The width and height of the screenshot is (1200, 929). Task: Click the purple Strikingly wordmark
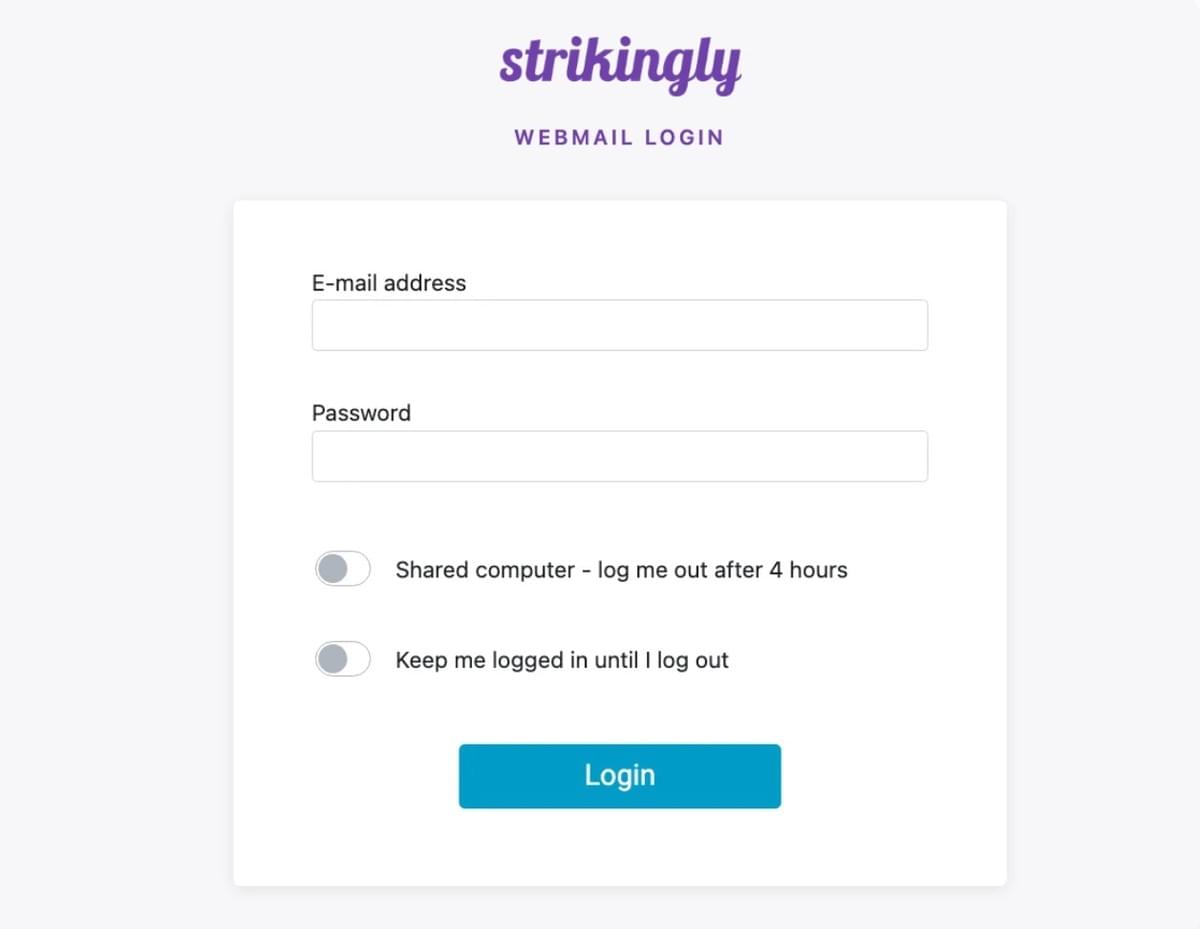pos(620,62)
